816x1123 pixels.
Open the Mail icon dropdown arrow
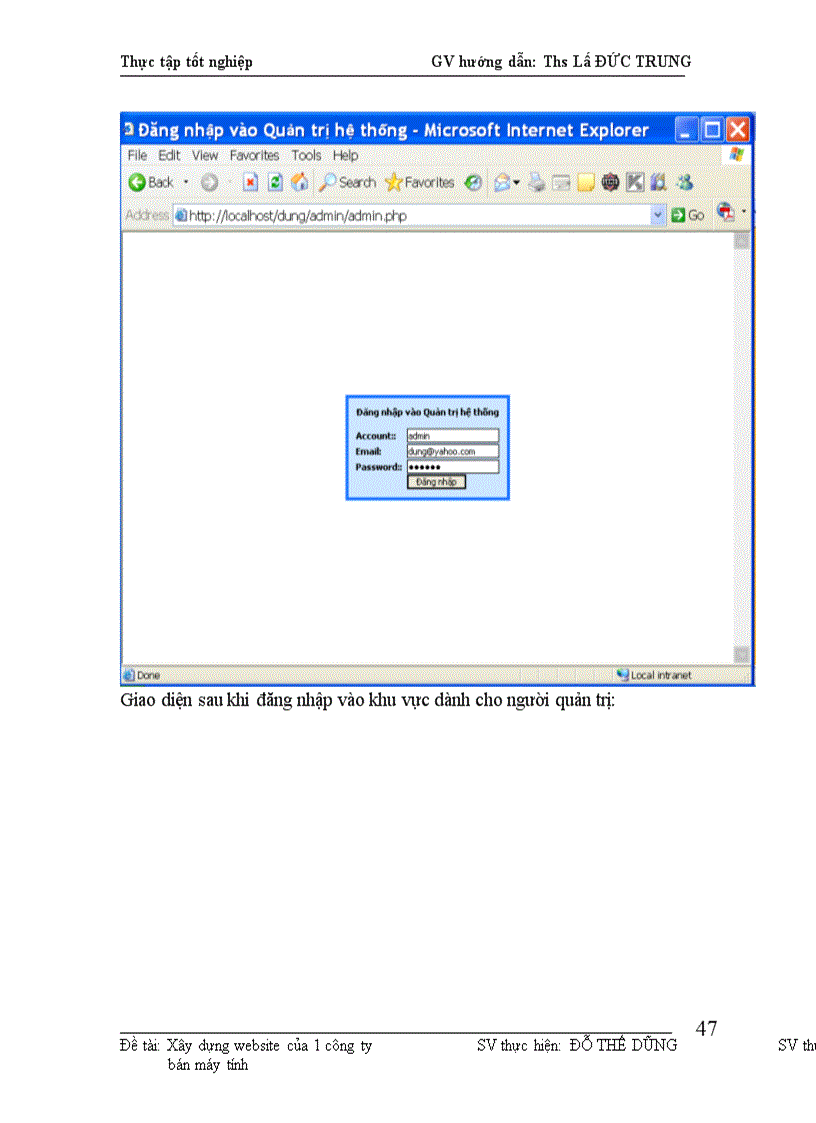pyautogui.click(x=516, y=182)
